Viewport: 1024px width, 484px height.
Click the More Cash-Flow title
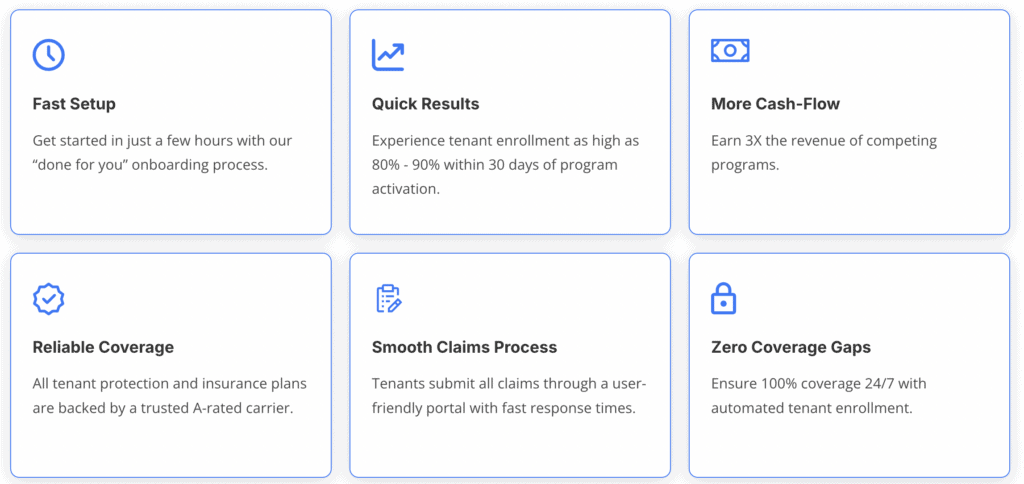[775, 104]
